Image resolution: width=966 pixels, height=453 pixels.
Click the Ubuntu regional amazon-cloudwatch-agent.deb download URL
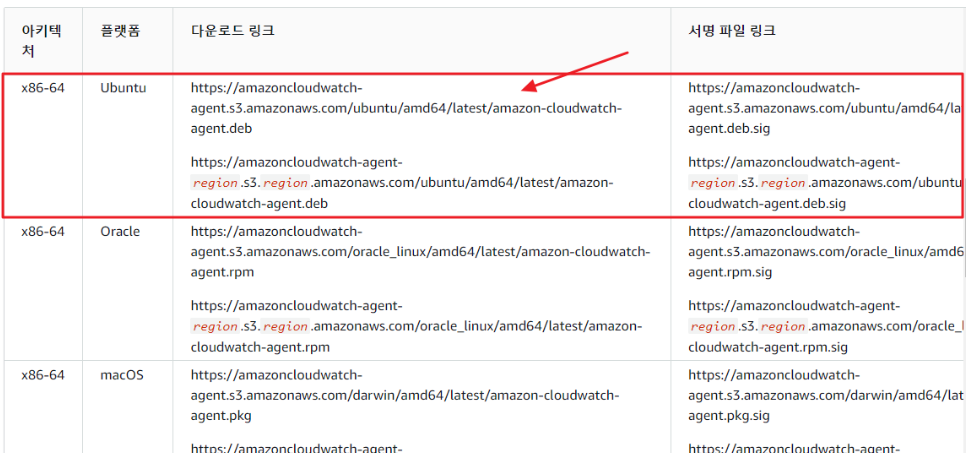(403, 183)
